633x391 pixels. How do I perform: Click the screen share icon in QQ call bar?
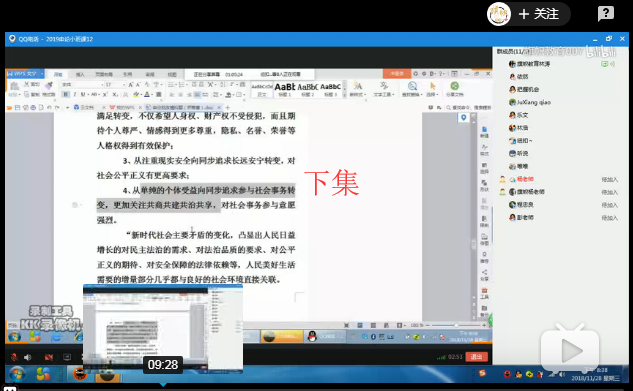67,357
